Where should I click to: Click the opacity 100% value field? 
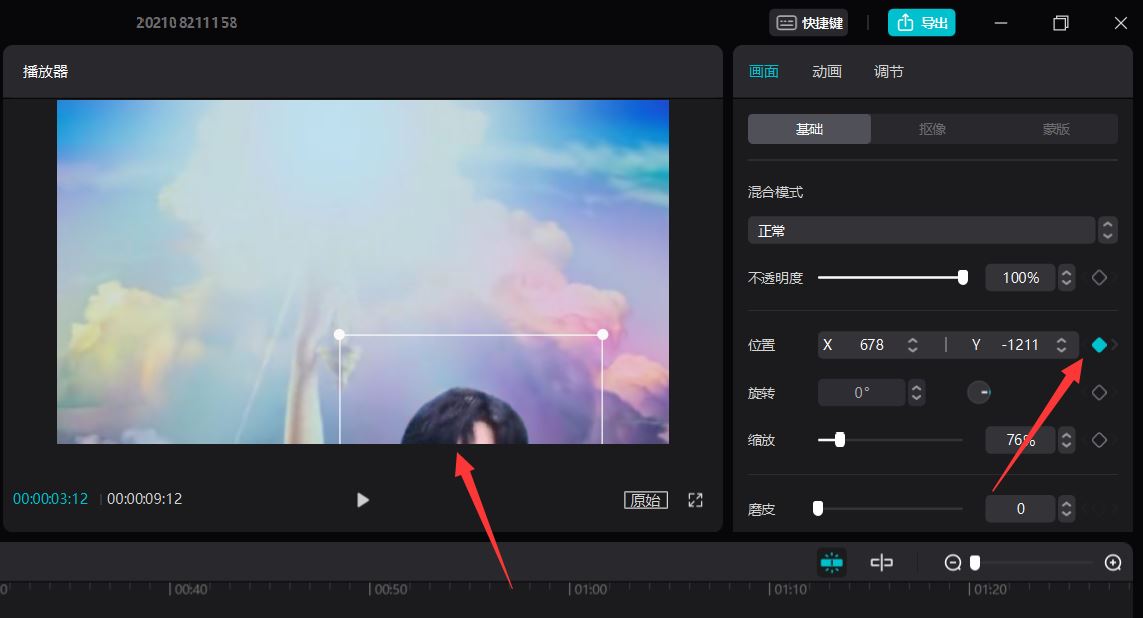pyautogui.click(x=1020, y=278)
